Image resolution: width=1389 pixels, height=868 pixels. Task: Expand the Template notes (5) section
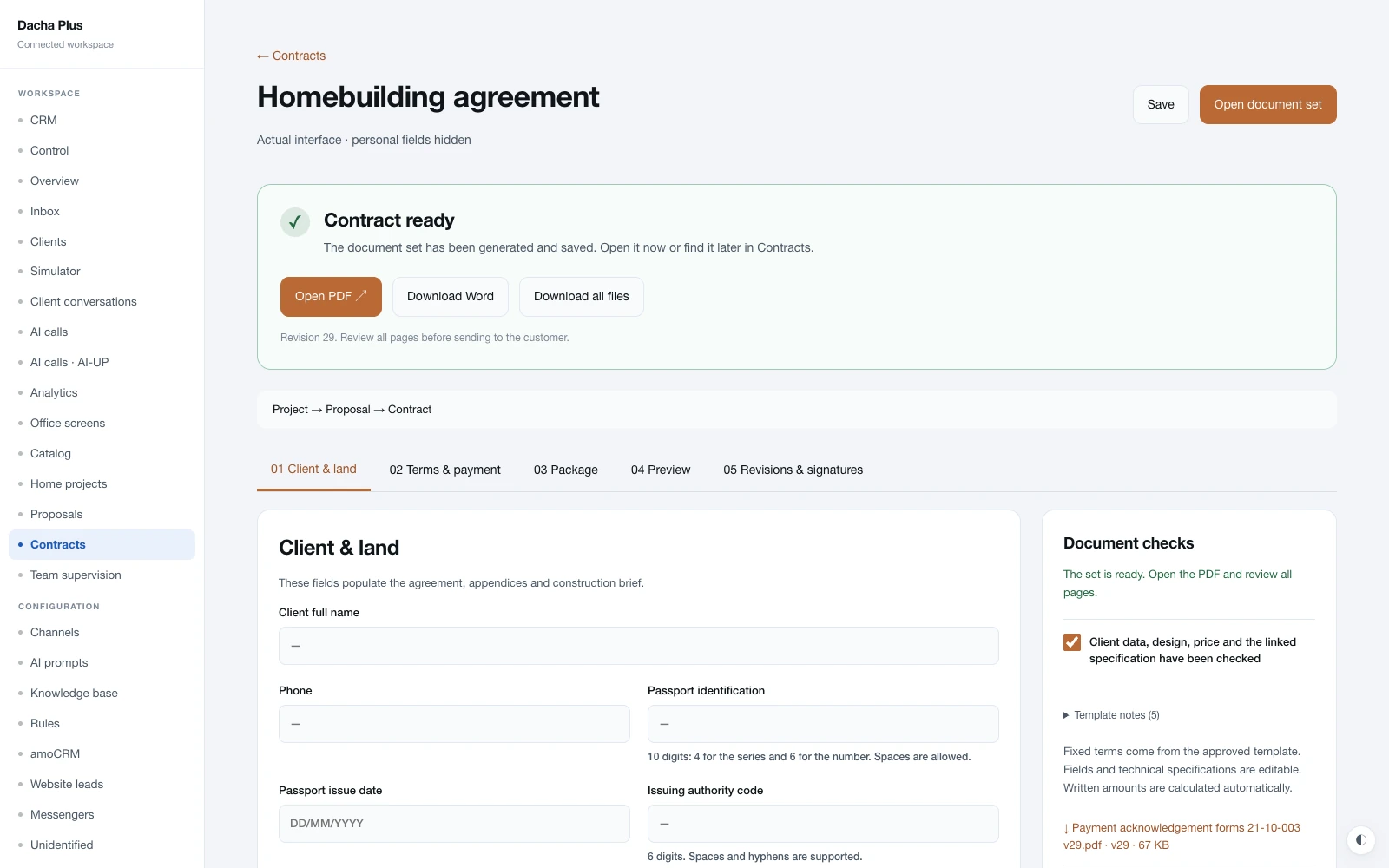coord(1111,715)
